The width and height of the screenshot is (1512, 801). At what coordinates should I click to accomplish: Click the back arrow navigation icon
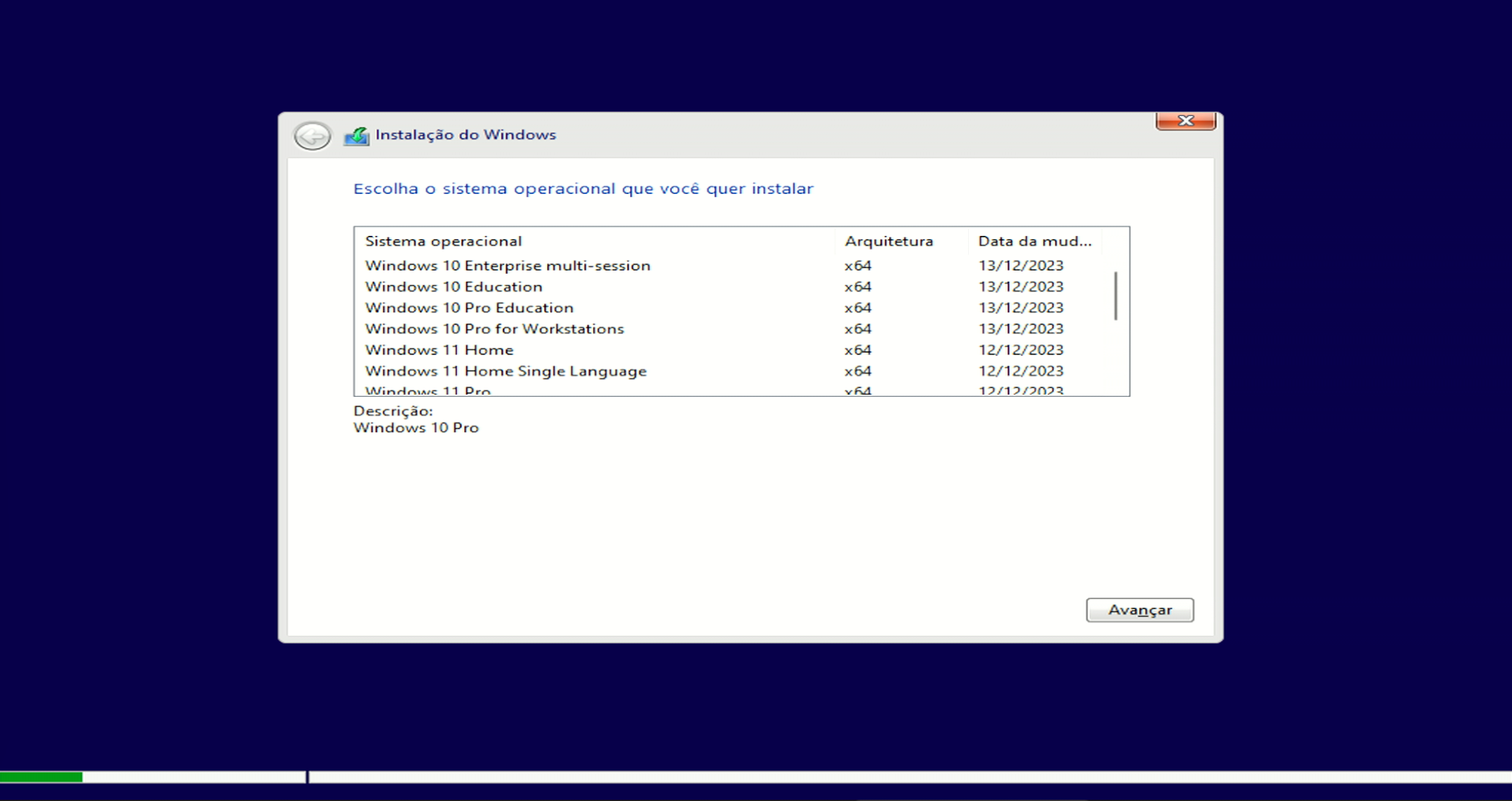(311, 135)
